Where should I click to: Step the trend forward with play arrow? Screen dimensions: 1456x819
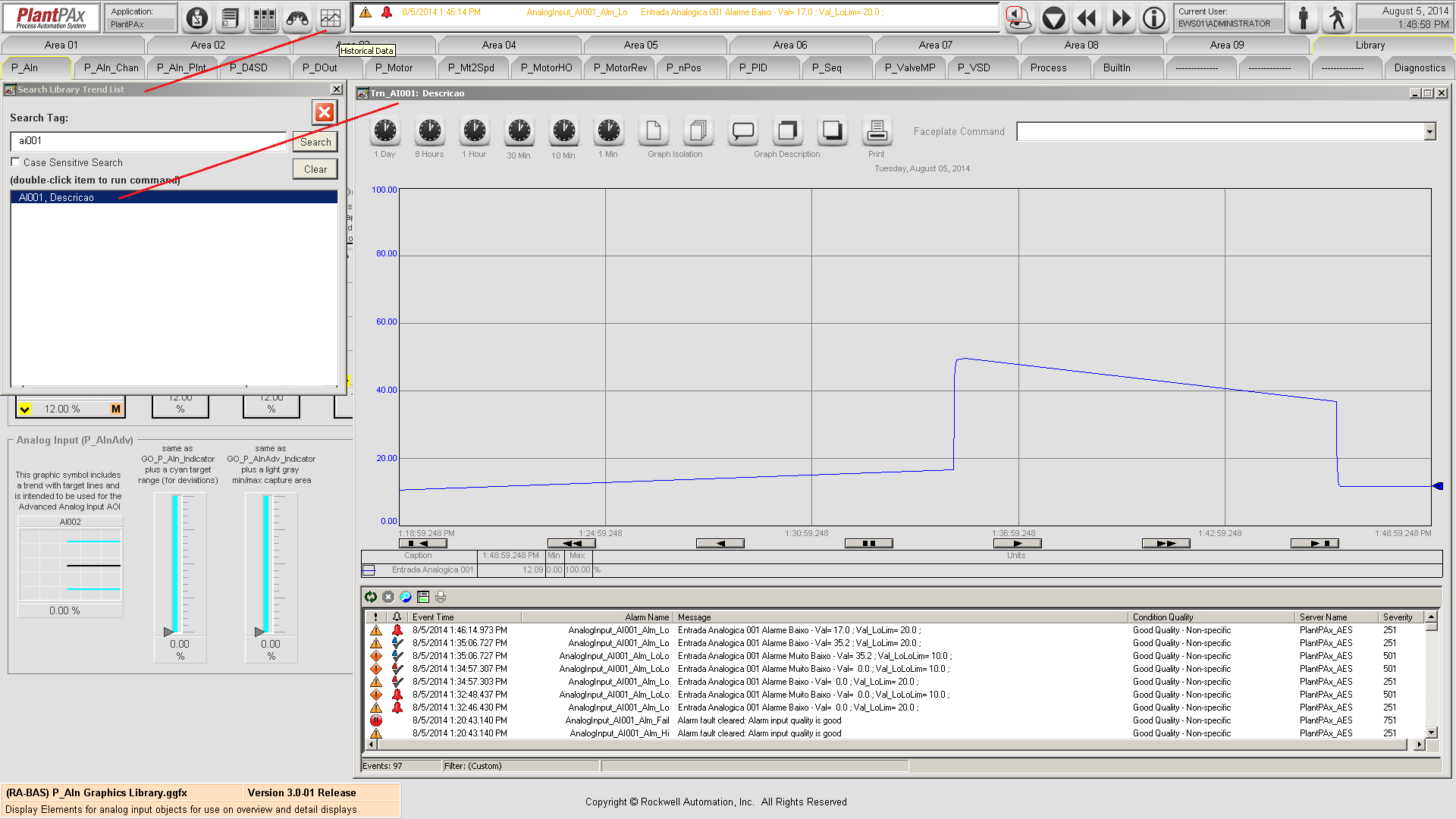[x=1018, y=544]
